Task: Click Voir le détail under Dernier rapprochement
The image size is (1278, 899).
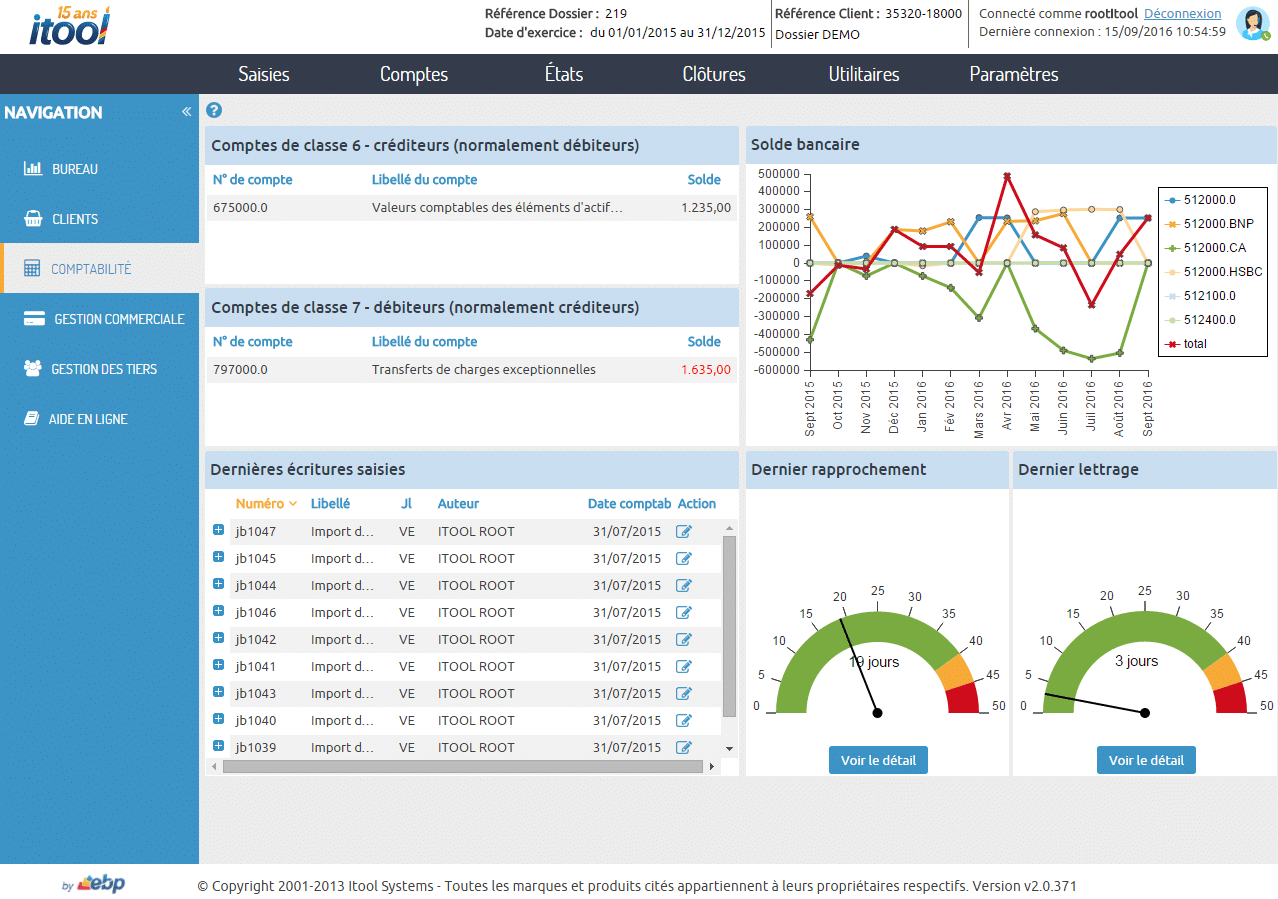Action: tap(877, 759)
